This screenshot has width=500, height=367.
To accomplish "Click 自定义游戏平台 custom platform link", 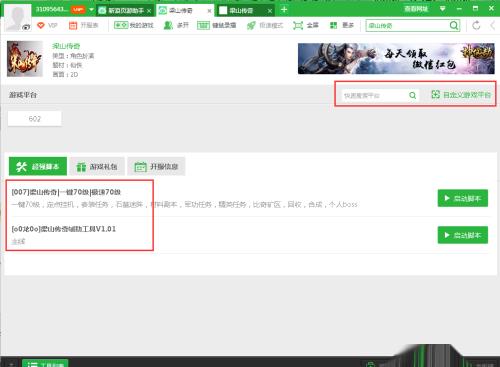I will [461, 95].
